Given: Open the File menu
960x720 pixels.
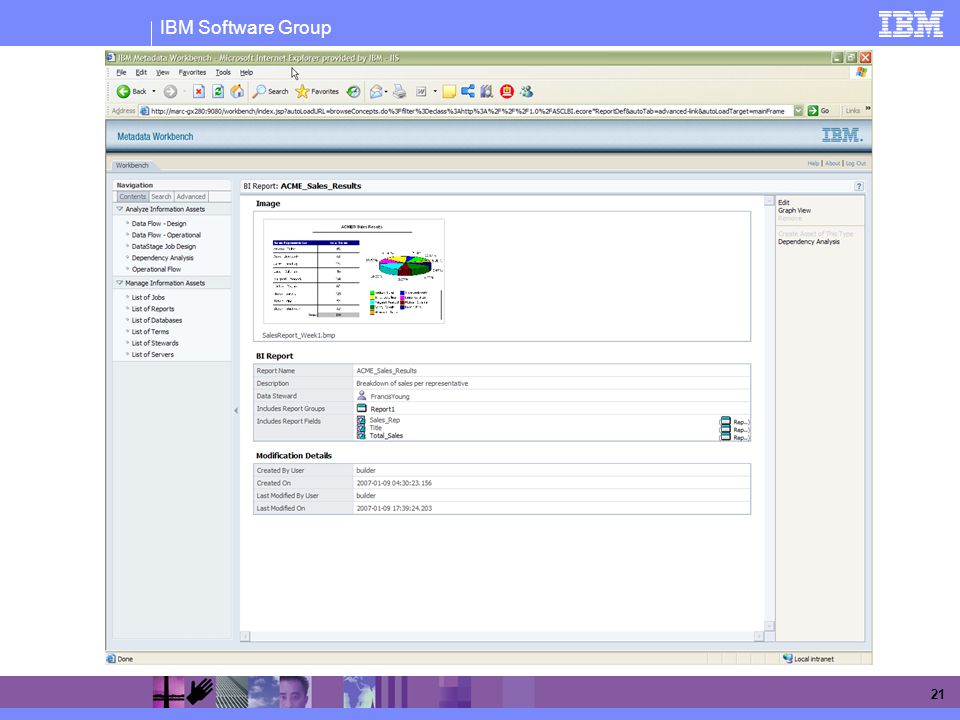Looking at the screenshot, I should [x=121, y=72].
